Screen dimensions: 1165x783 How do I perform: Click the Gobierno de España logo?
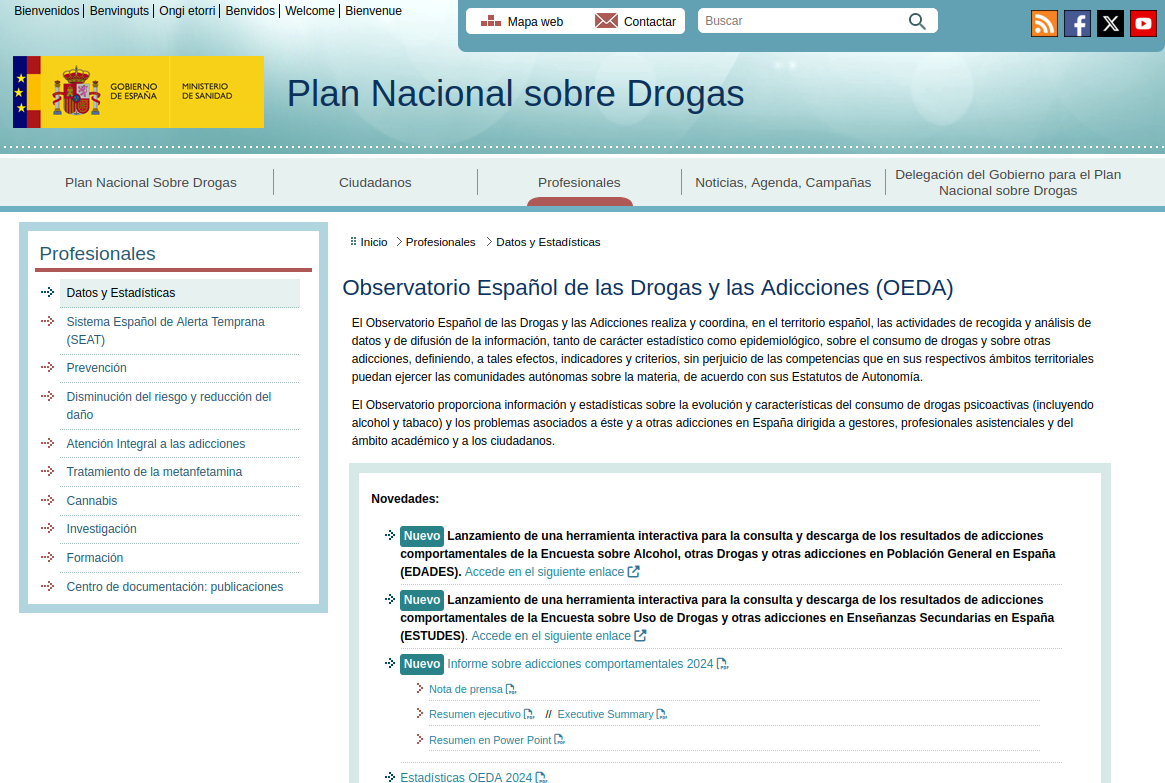[x=138, y=92]
